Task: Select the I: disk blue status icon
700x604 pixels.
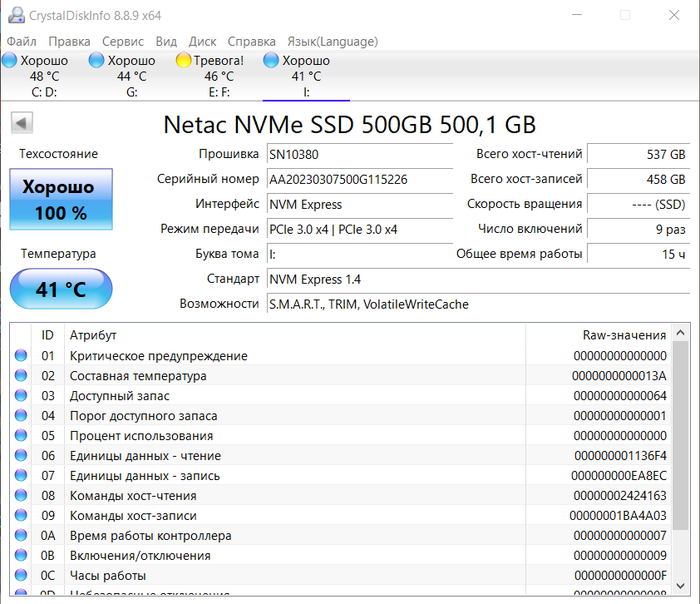Action: [271, 60]
